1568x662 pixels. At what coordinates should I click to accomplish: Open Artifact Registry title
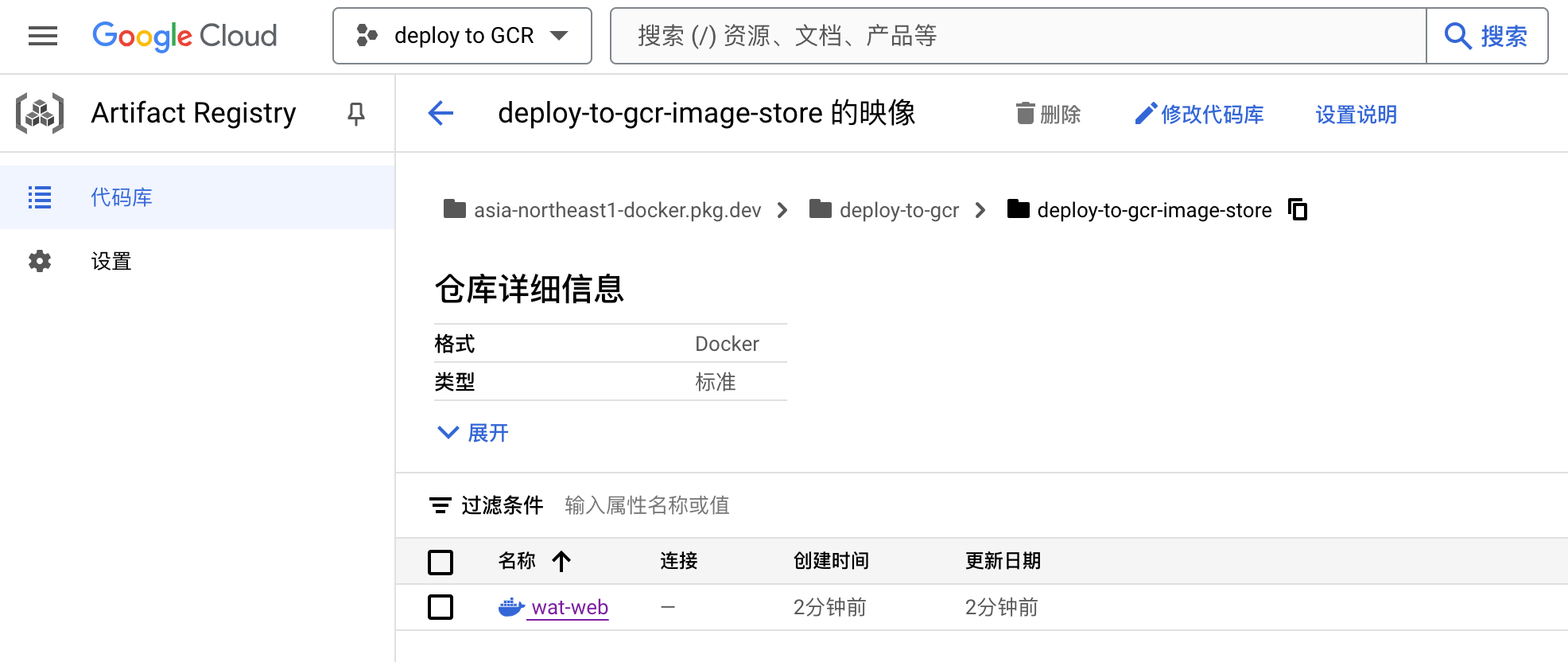(x=193, y=113)
